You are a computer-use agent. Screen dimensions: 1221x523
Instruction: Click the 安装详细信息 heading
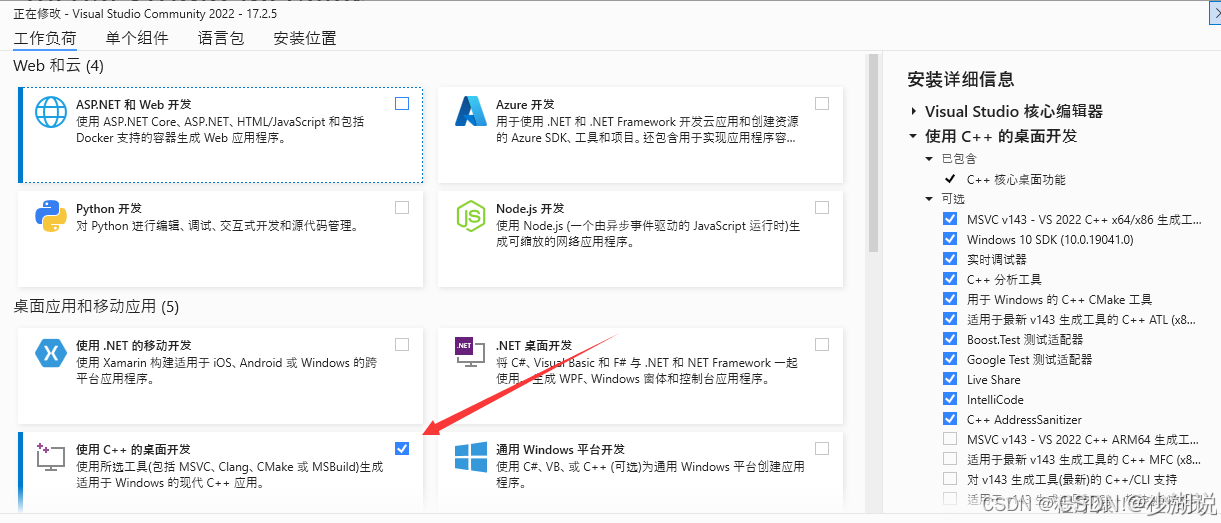point(961,79)
